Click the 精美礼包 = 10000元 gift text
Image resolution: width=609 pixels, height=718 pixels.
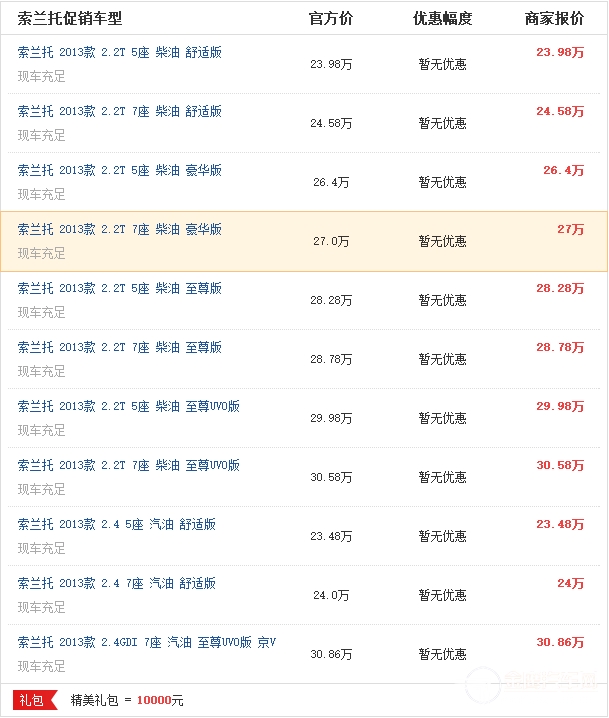pyautogui.click(x=127, y=701)
